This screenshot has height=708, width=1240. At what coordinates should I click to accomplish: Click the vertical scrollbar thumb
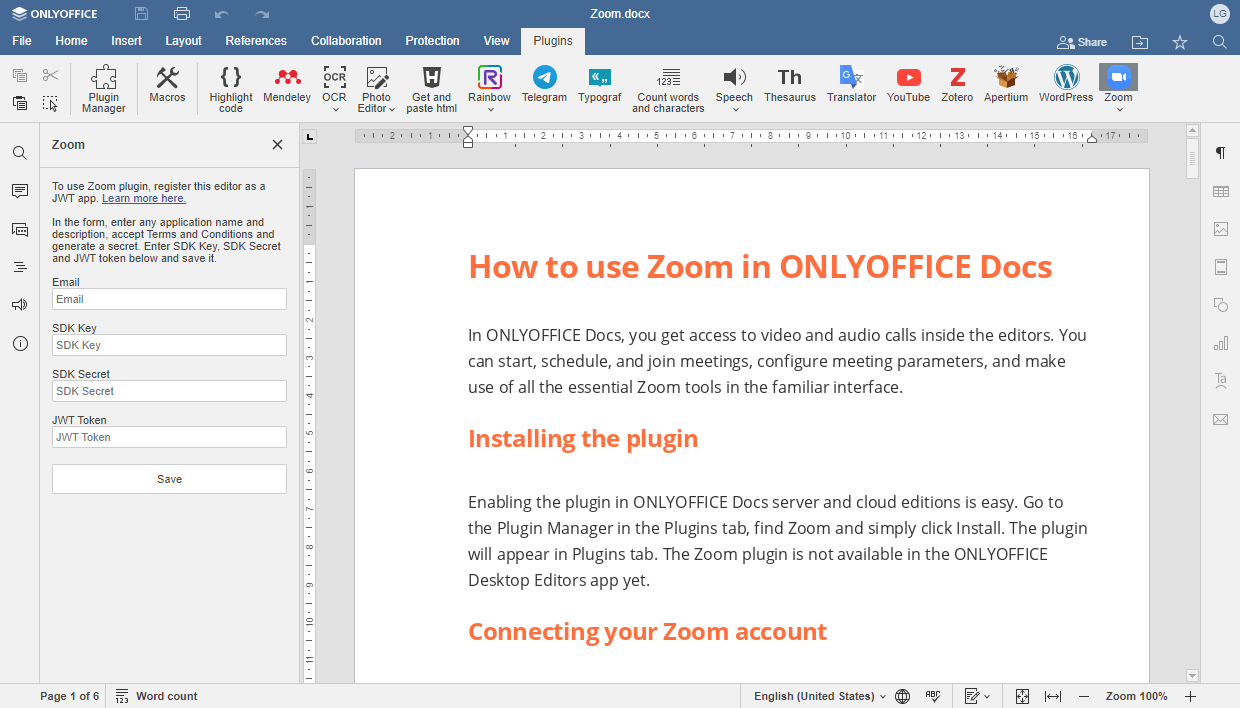1192,158
